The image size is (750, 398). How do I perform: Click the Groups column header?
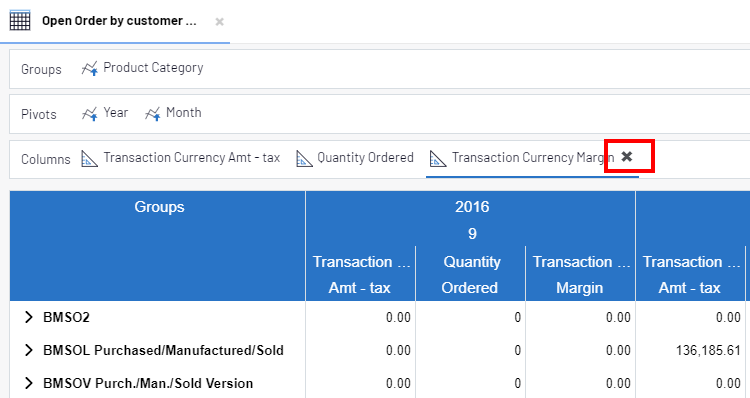tap(159, 207)
